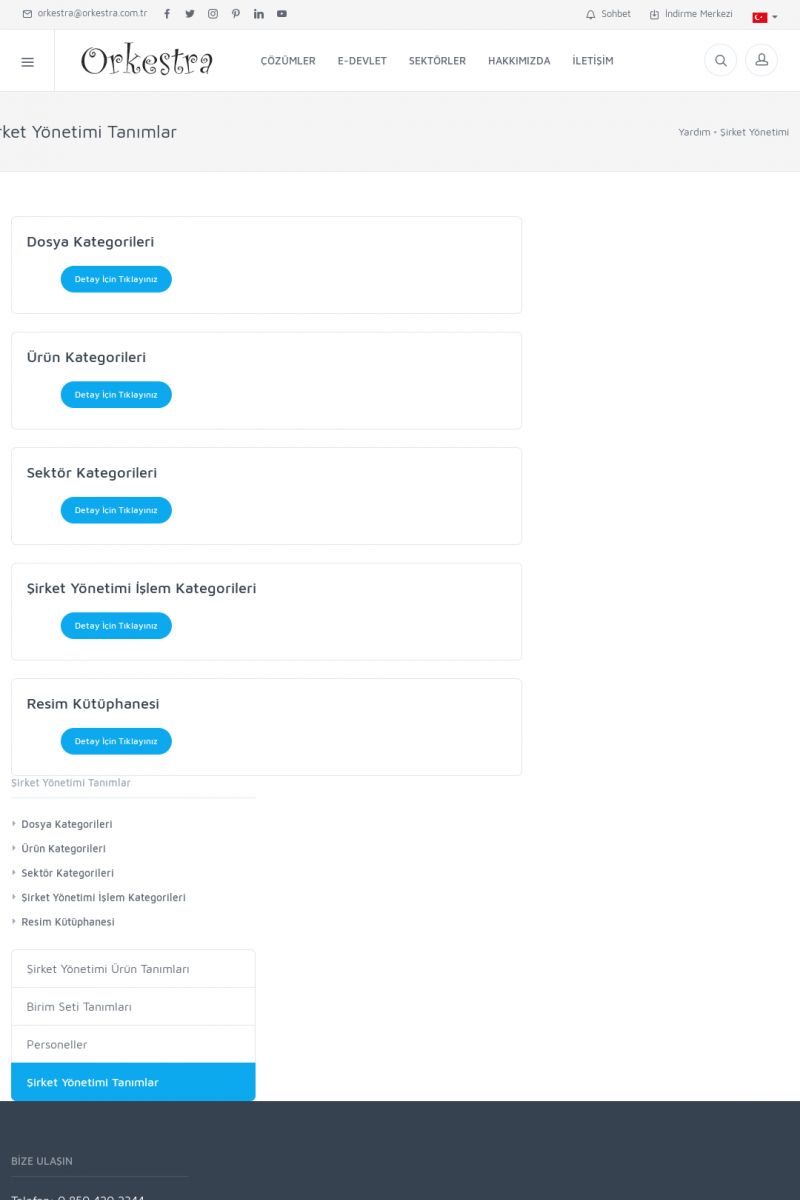The height and width of the screenshot is (1200, 800).
Task: Click the Orkestra logo
Action: click(x=147, y=61)
